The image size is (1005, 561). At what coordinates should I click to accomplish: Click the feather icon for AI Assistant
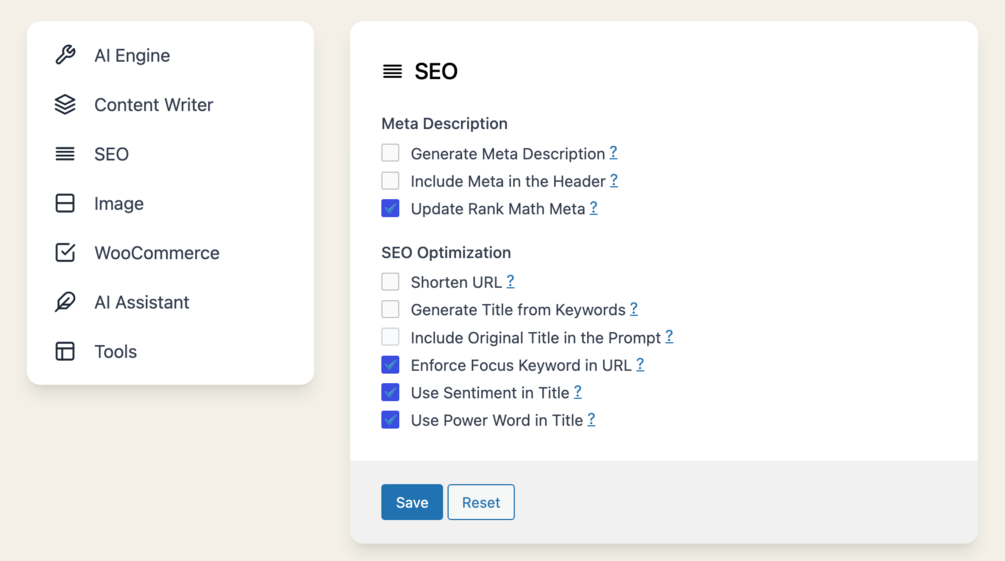coord(65,302)
